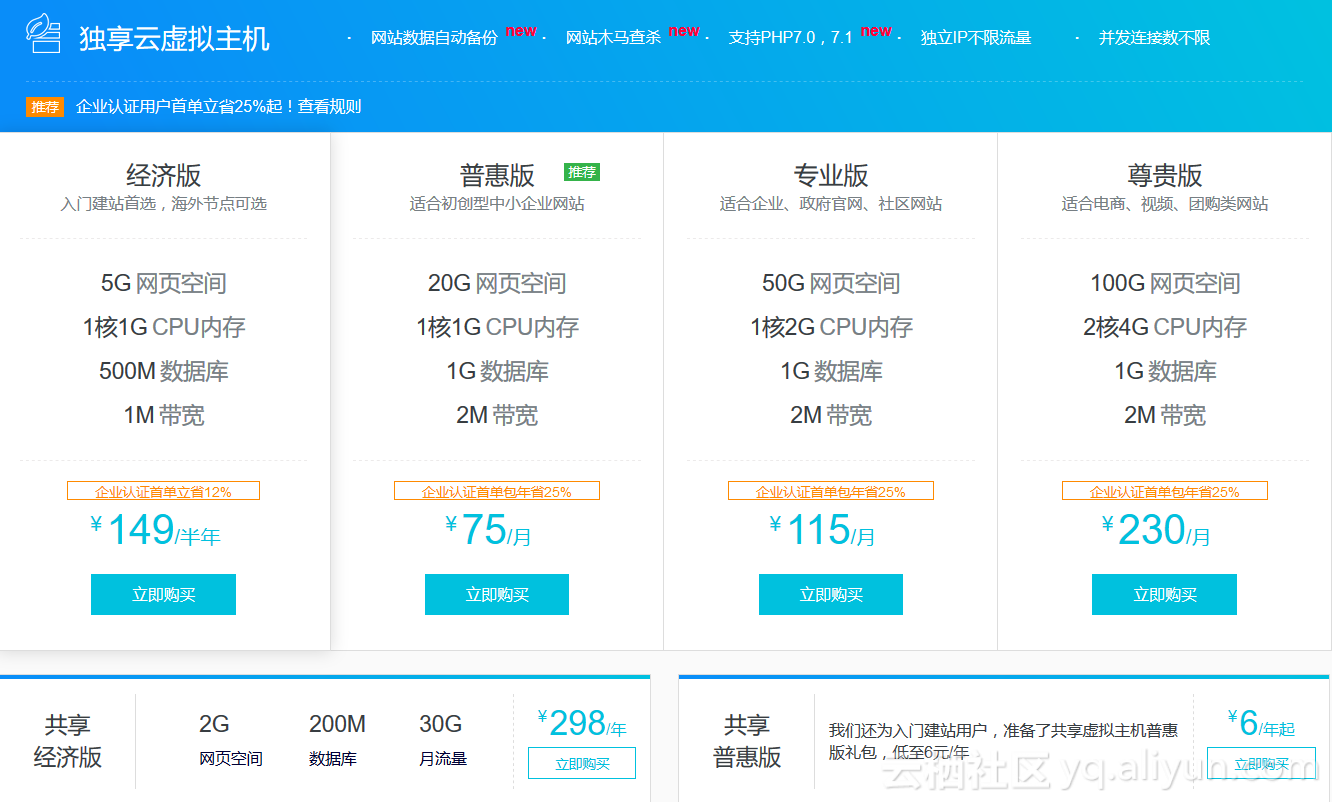Click the ¥230/月 price
Screen dimensions: 1332x802
click(1156, 530)
